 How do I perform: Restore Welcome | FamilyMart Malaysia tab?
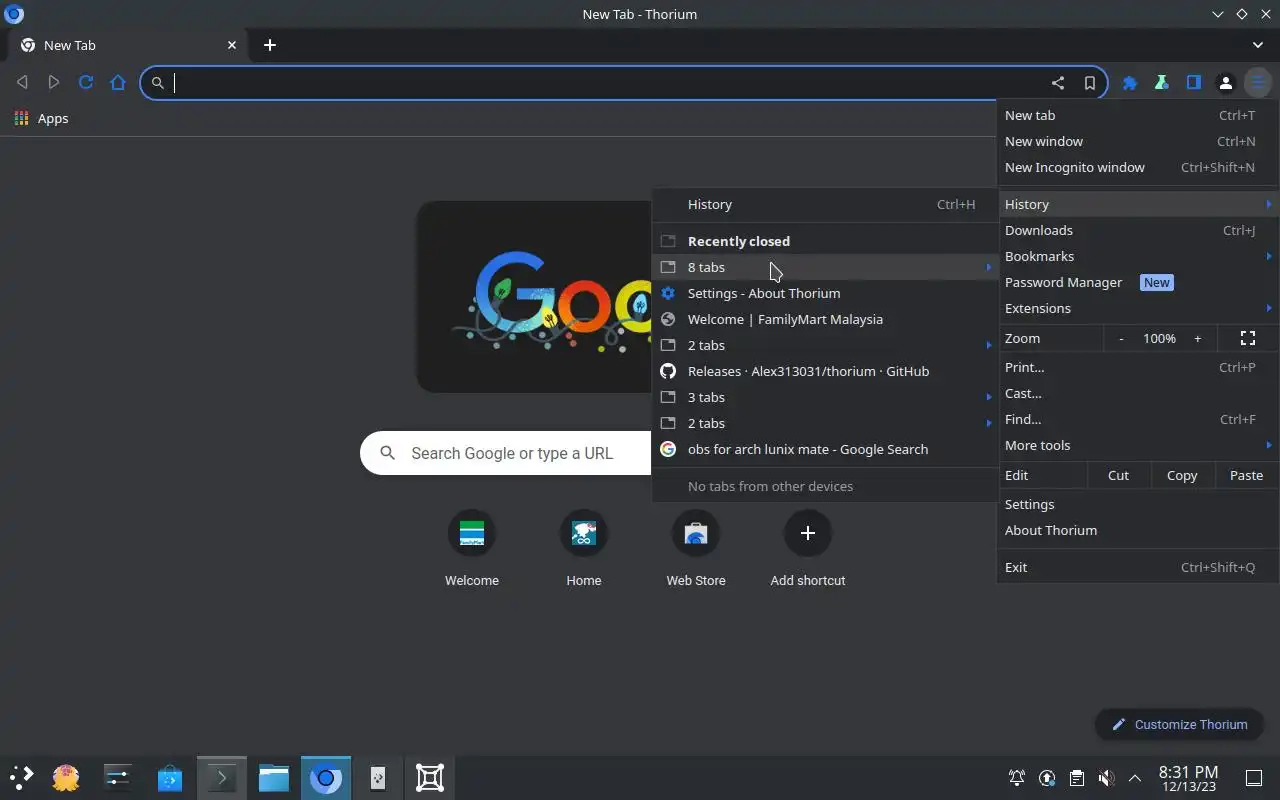[x=825, y=319]
